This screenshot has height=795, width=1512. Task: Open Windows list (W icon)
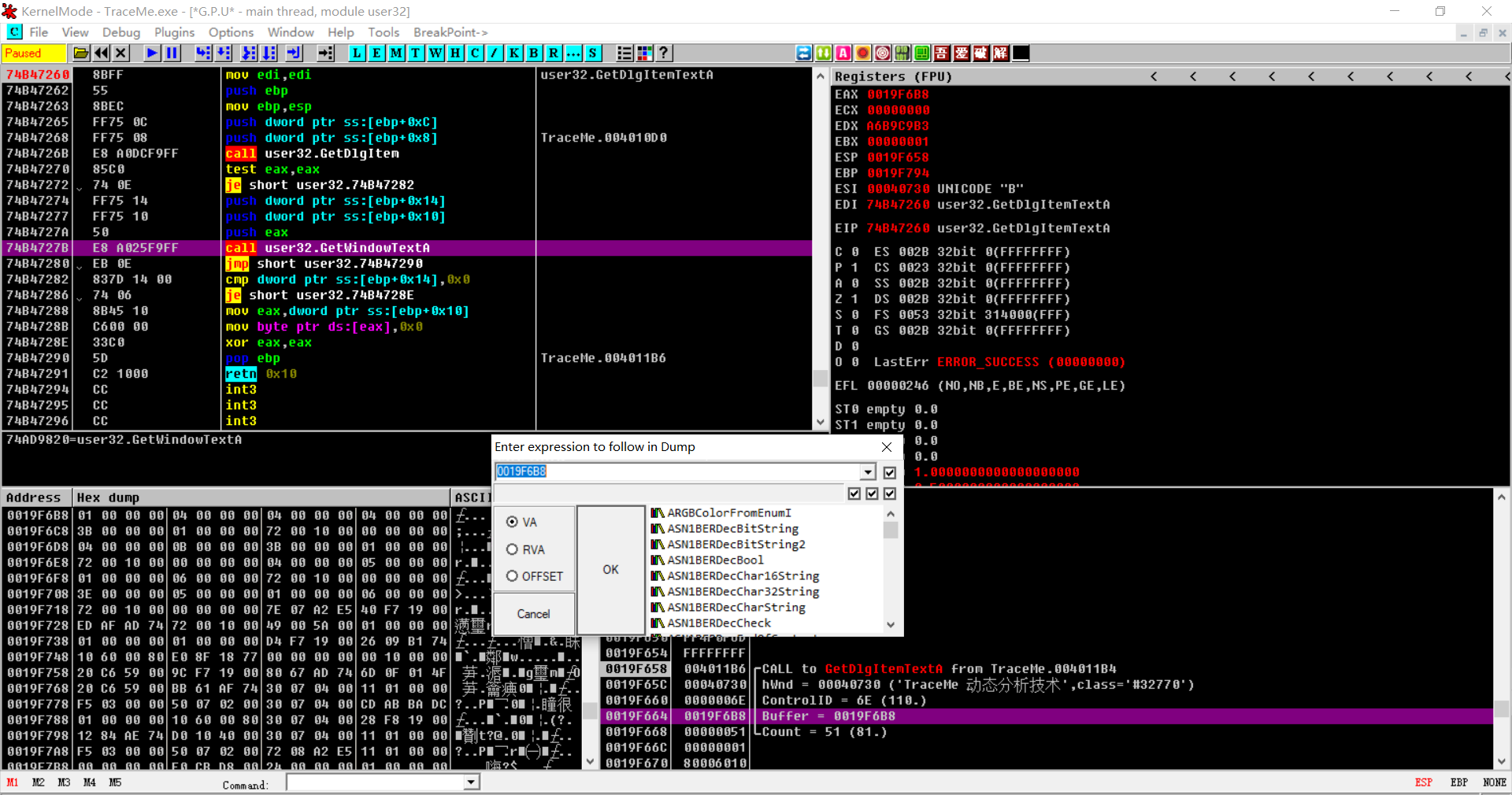436,53
